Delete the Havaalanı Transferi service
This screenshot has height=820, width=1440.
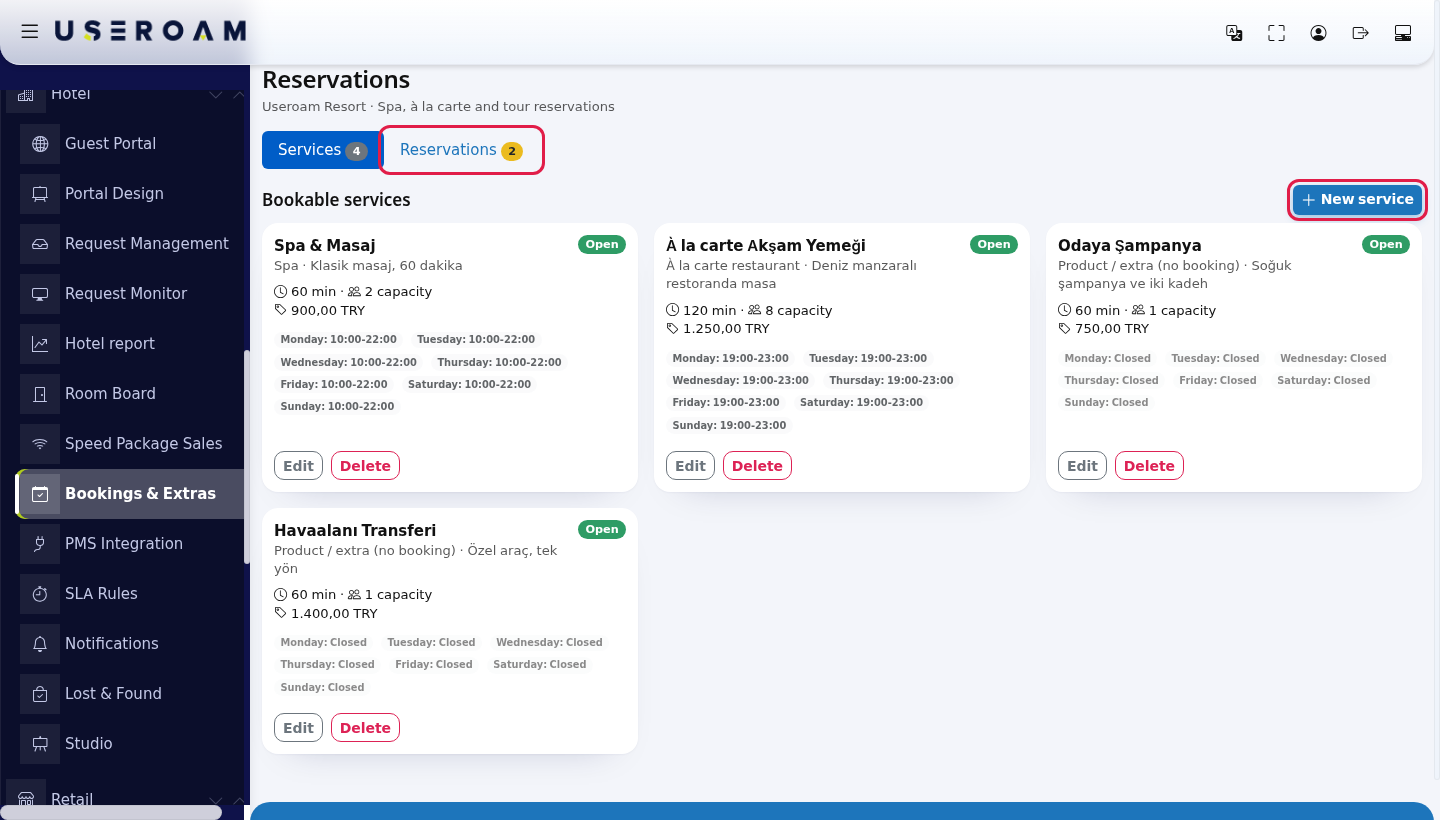tap(365, 728)
